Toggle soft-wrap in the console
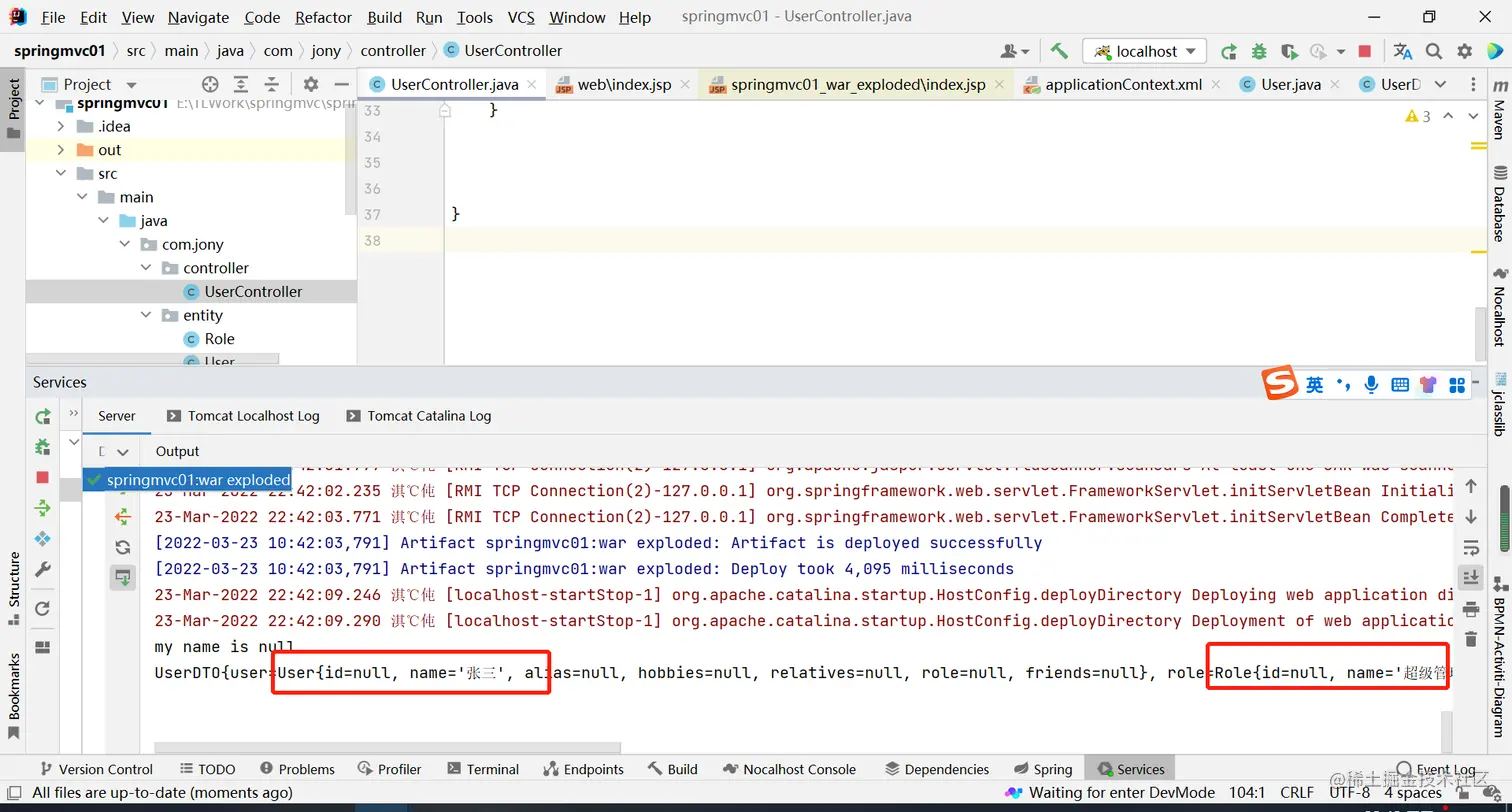 tap(1471, 548)
